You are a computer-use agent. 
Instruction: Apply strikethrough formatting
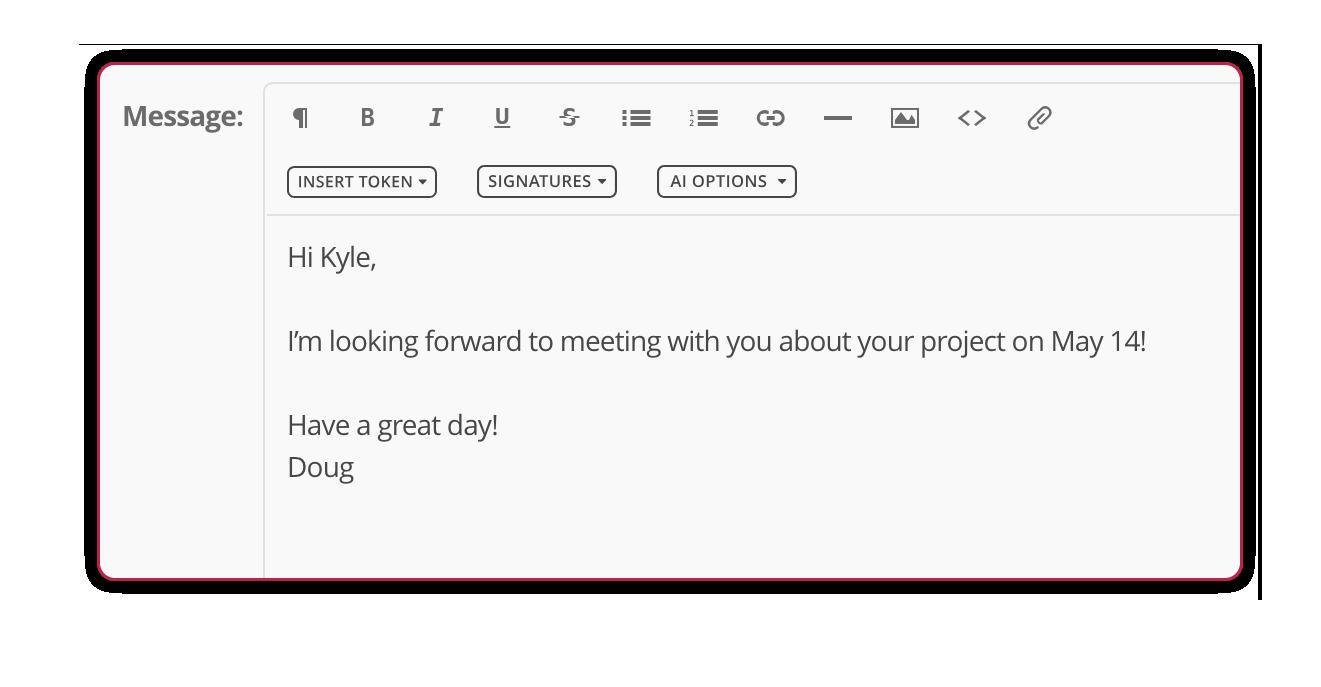(569, 118)
